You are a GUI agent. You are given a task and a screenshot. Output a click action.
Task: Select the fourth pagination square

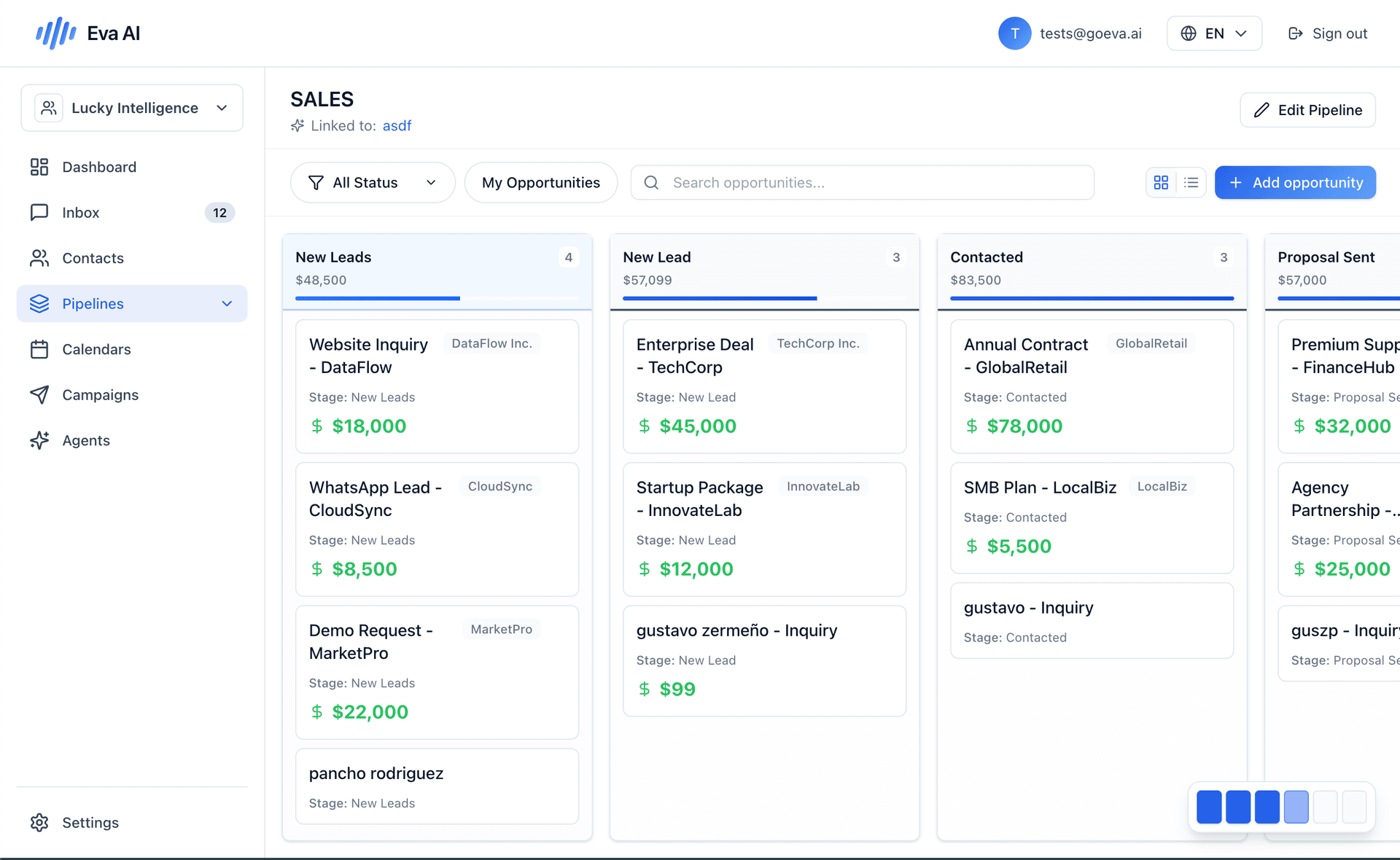pos(1296,807)
